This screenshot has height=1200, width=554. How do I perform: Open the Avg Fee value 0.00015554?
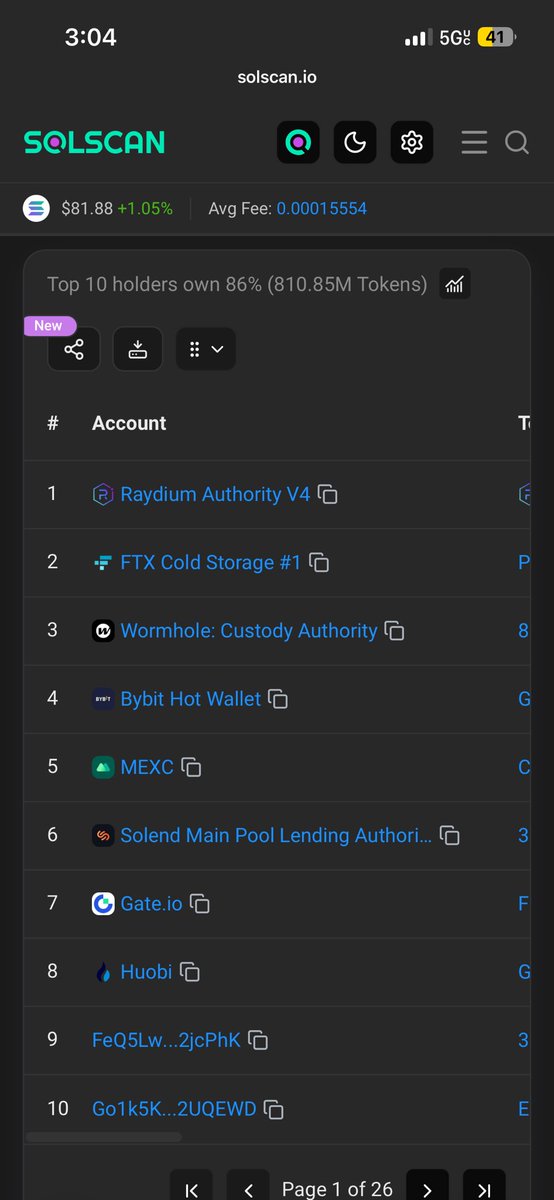(x=321, y=209)
